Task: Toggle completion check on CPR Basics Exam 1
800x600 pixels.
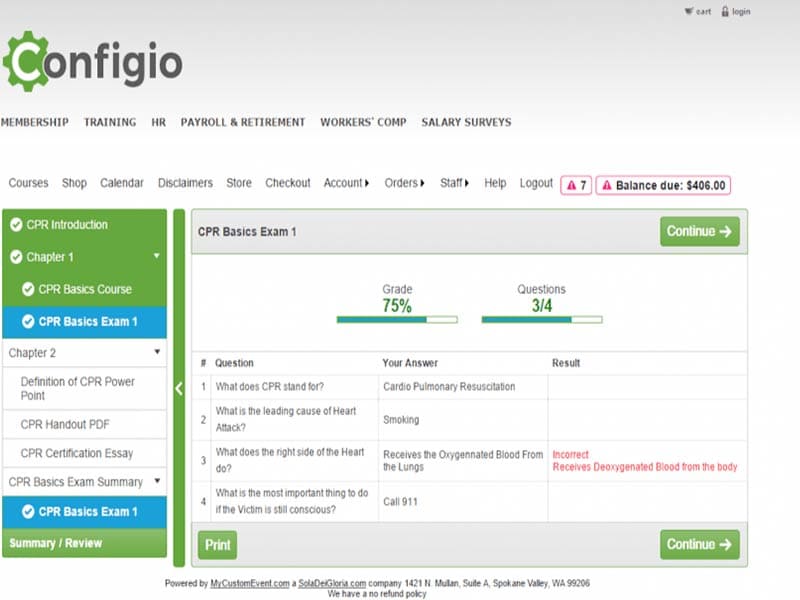Action: point(27,321)
